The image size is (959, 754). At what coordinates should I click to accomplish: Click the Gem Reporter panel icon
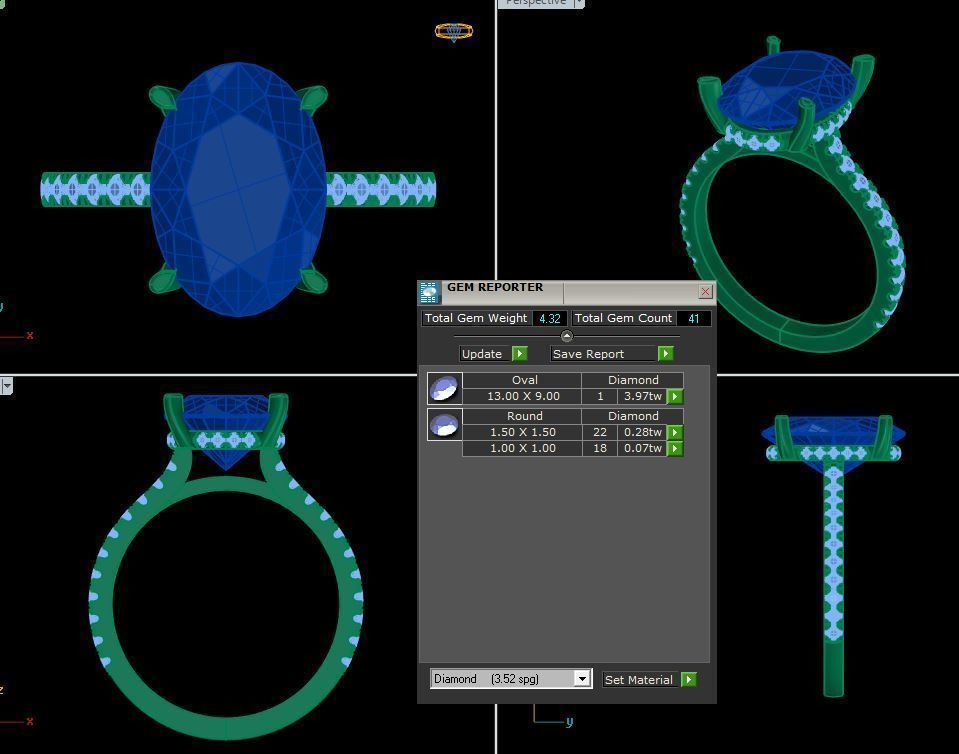tap(429, 292)
